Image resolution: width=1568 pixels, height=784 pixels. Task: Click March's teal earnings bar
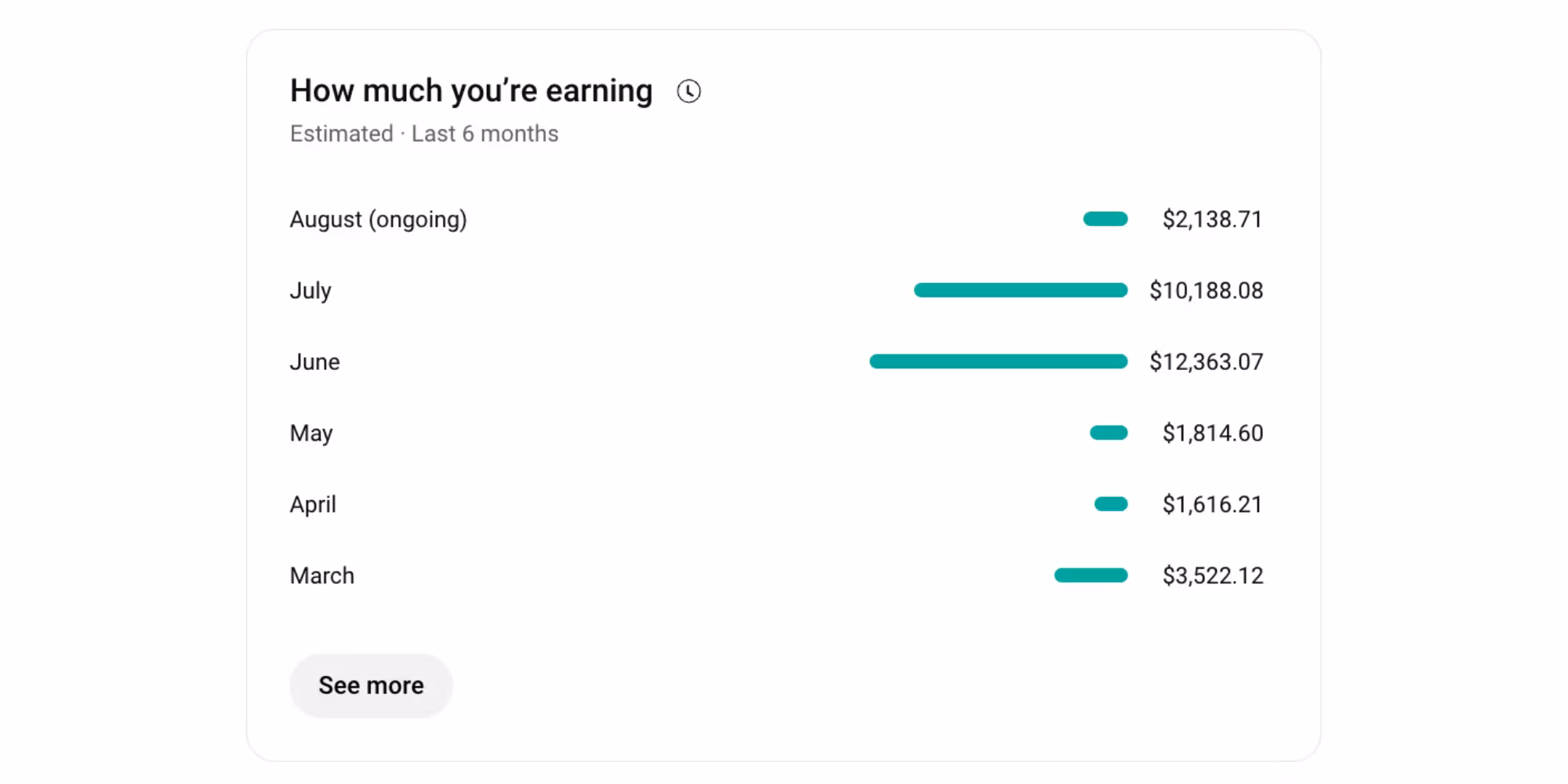(1091, 575)
